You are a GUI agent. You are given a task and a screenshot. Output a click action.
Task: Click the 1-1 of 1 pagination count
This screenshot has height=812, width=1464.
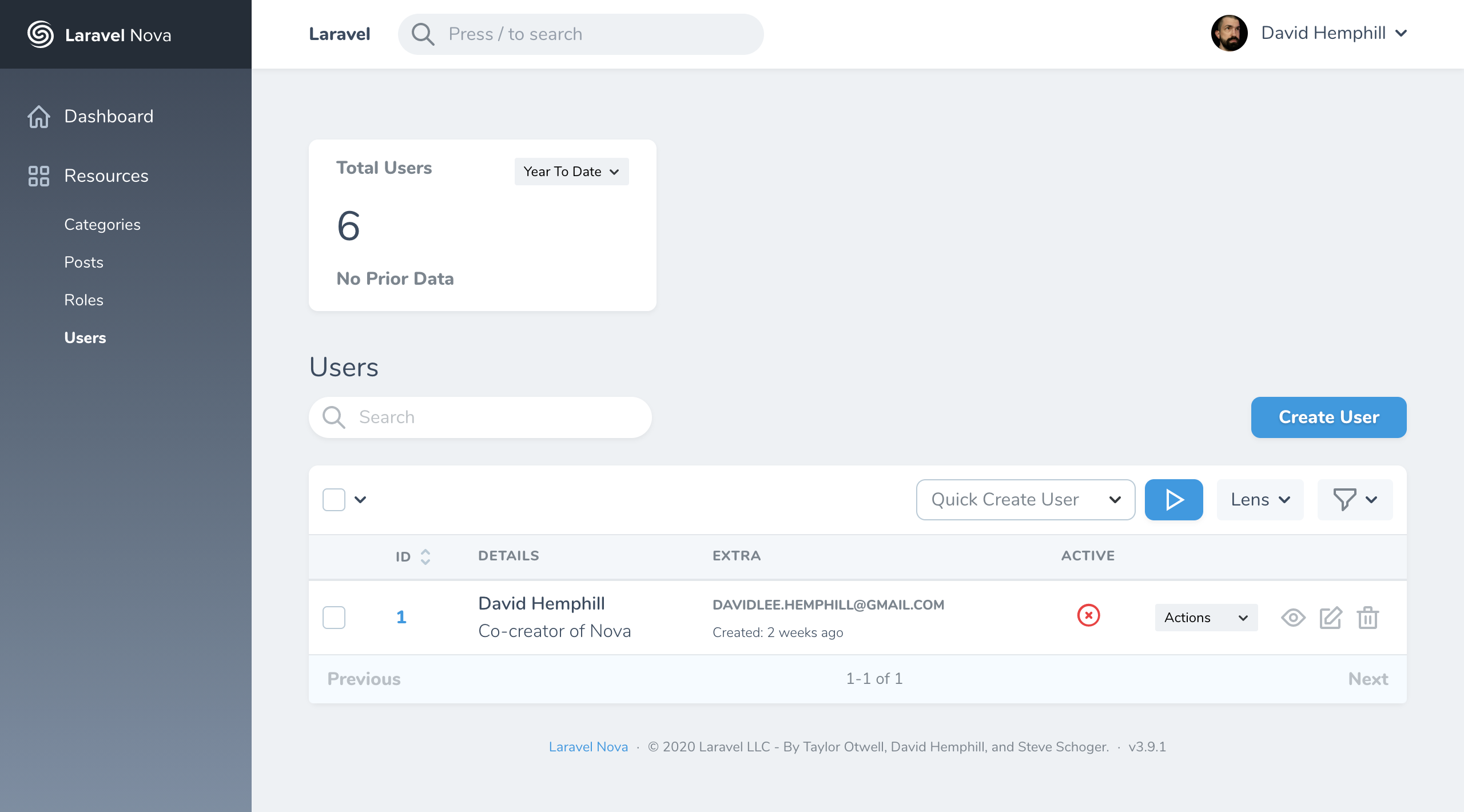point(874,679)
